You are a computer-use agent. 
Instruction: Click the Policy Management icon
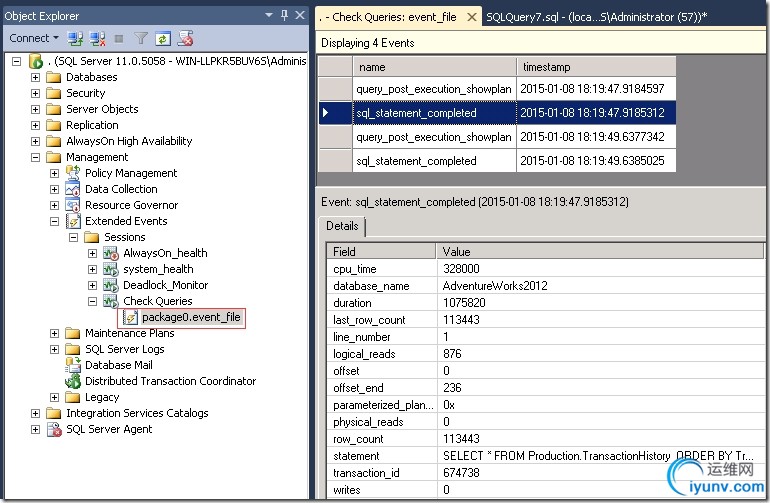[73, 173]
